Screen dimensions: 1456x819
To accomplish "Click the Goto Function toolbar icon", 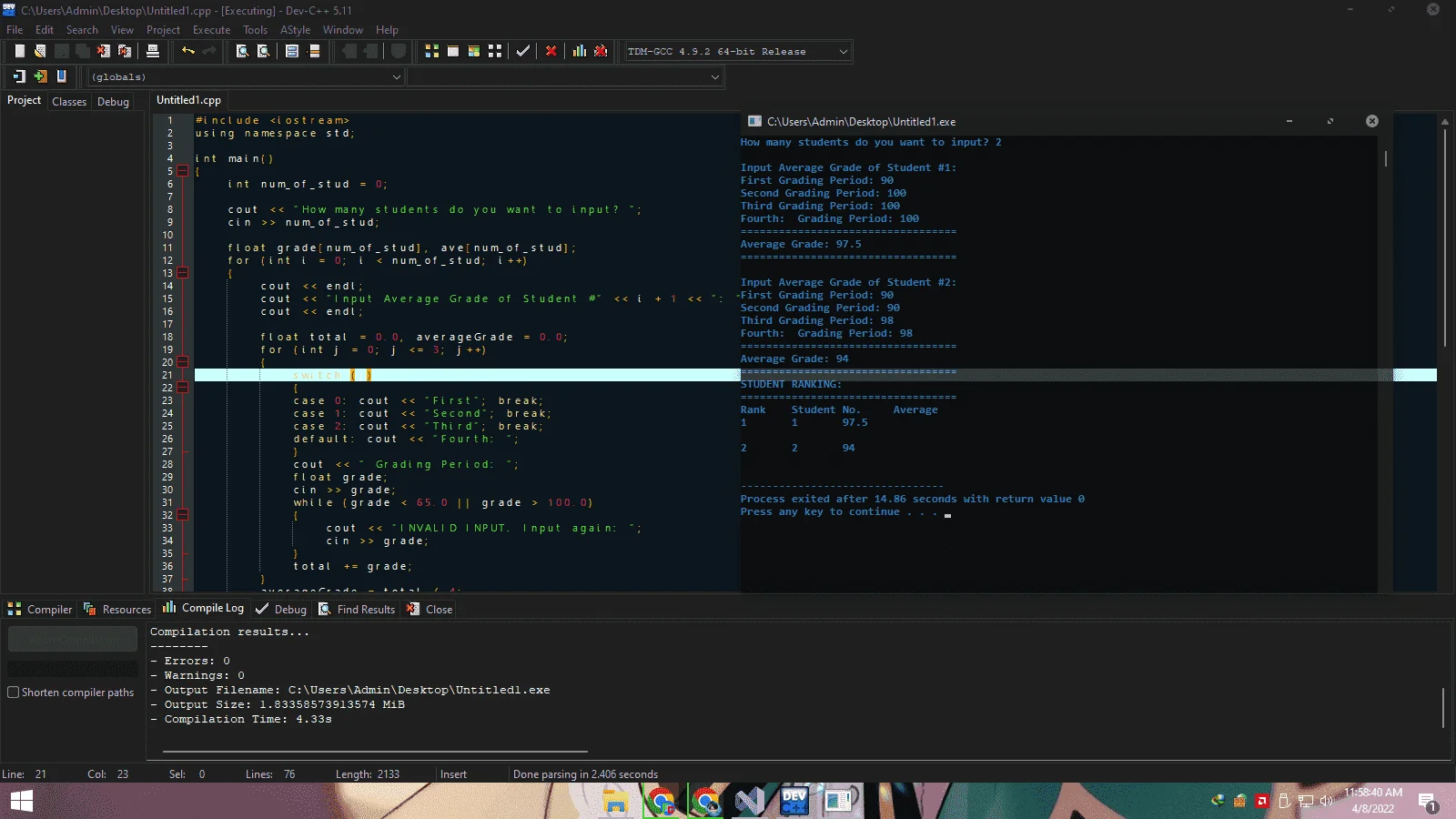I will 292,51.
